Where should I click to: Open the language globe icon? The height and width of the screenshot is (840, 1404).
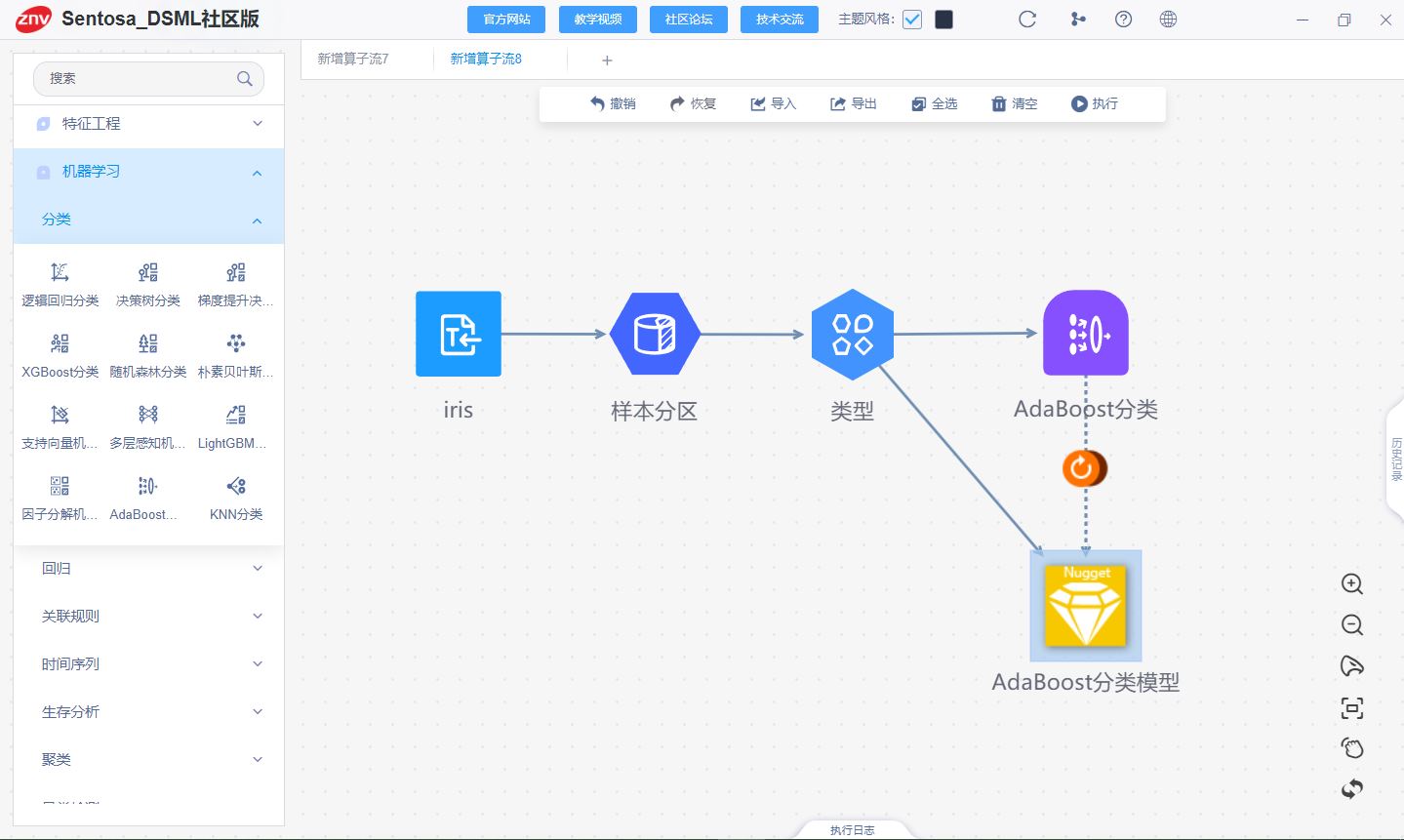point(1168,20)
